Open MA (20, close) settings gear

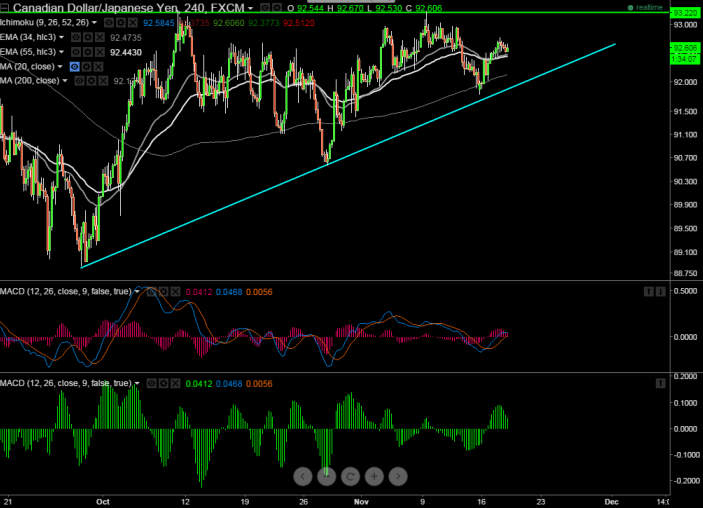[x=86, y=67]
